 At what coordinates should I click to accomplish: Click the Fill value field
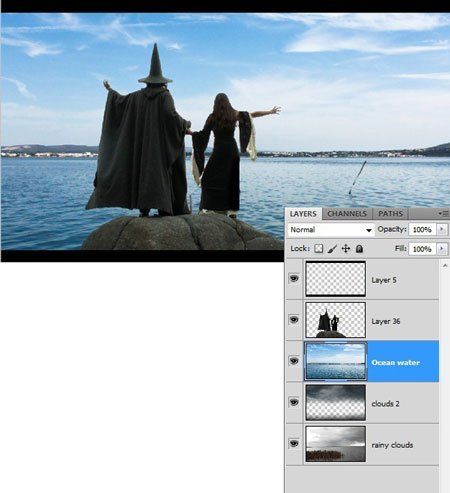(x=422, y=249)
